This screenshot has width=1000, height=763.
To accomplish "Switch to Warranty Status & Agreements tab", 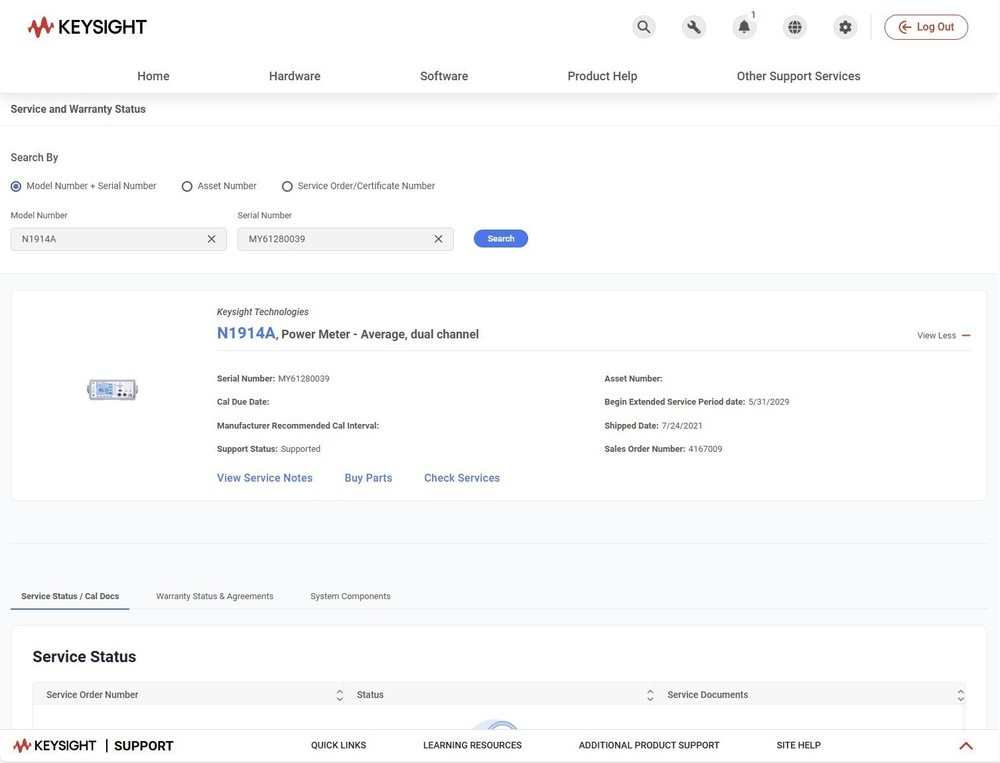I will coord(214,596).
